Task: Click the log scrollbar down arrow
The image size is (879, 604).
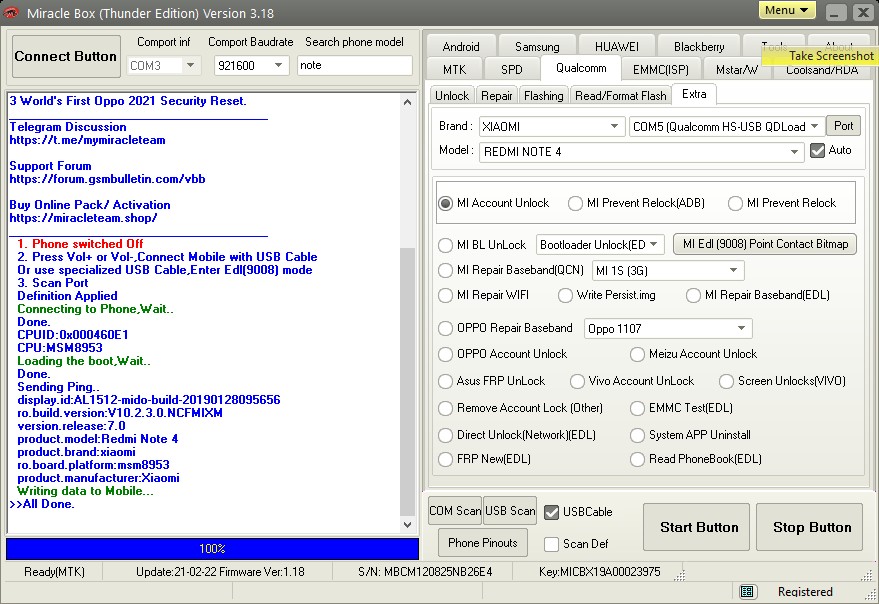Action: [408, 525]
